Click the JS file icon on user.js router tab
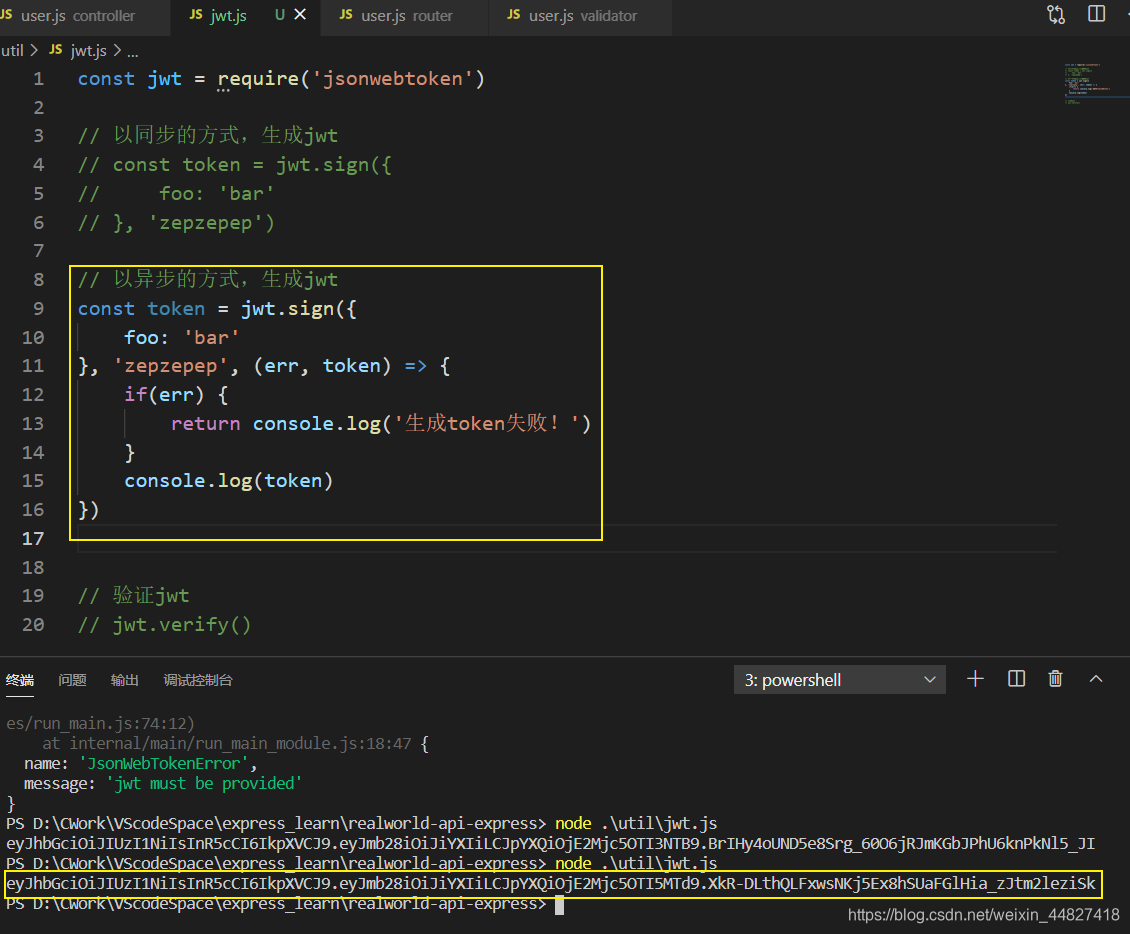Image resolution: width=1130 pixels, height=934 pixels. pos(346,14)
